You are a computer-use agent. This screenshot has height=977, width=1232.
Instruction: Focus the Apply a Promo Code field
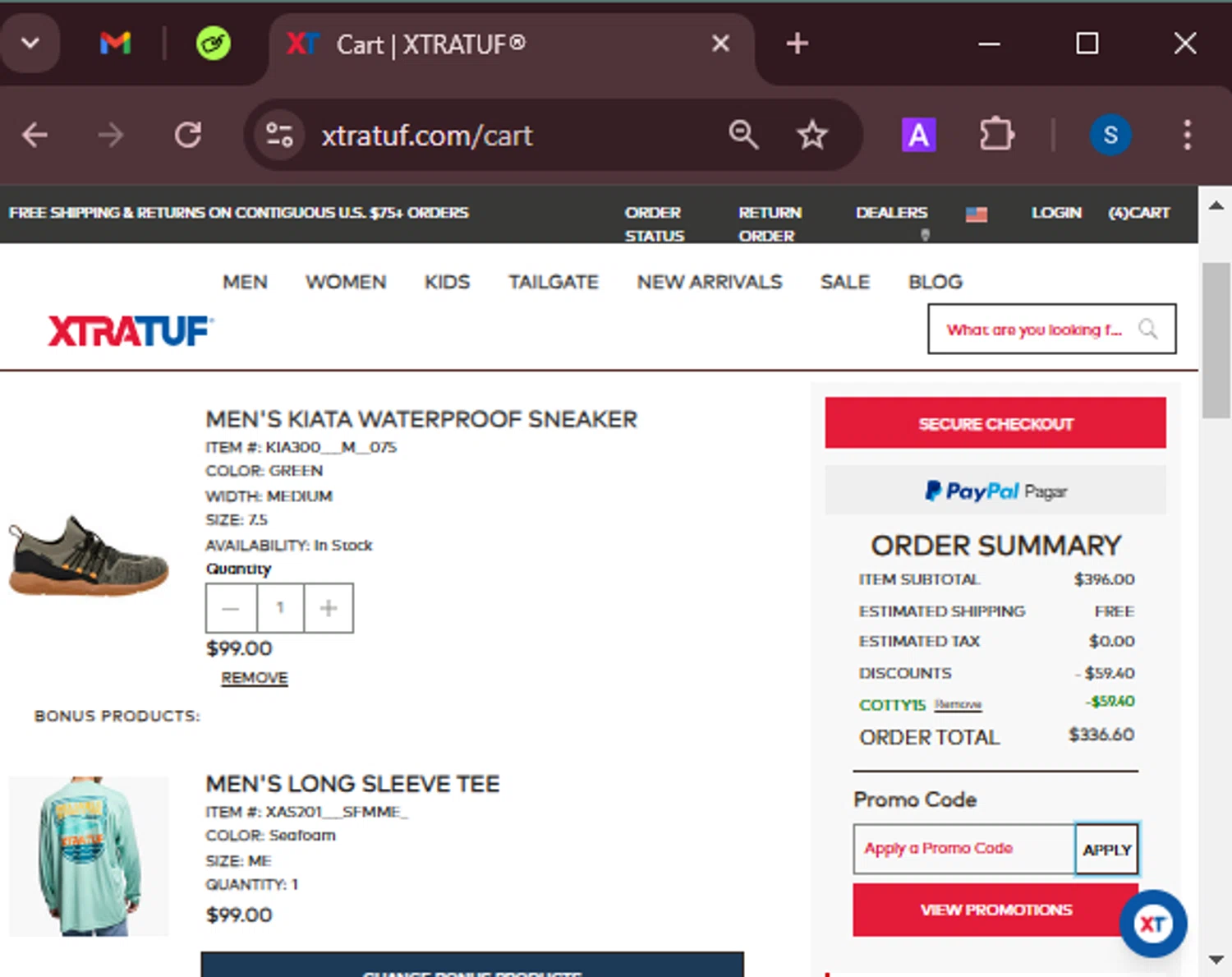[x=964, y=849]
